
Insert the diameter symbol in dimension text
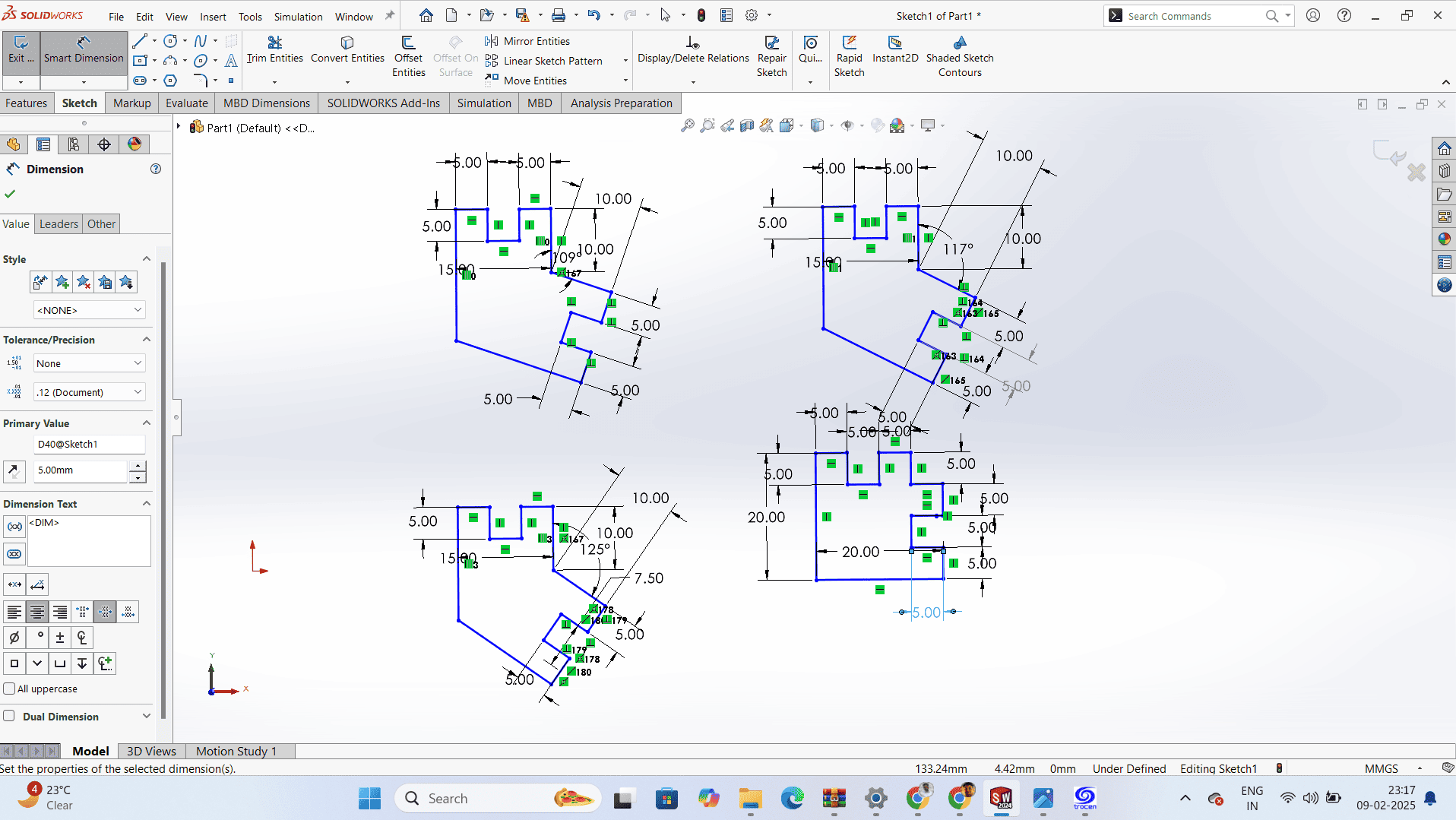[x=14, y=638]
